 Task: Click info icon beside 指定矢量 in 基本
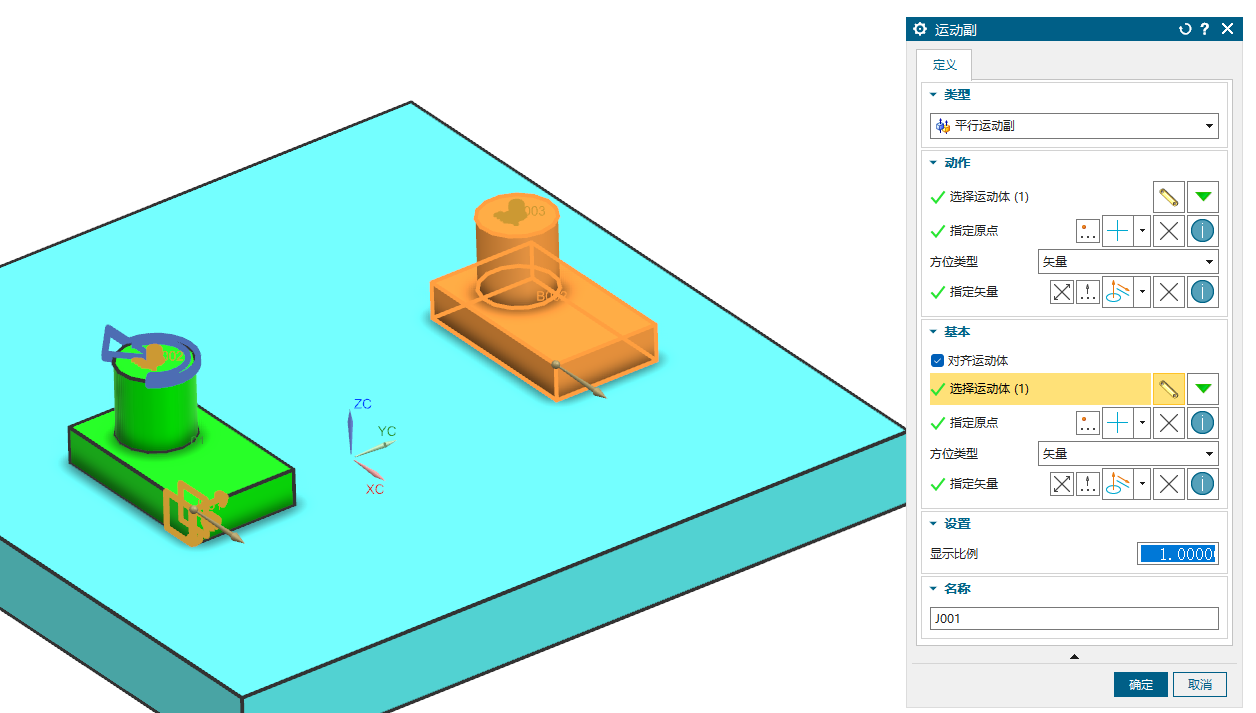click(1202, 484)
